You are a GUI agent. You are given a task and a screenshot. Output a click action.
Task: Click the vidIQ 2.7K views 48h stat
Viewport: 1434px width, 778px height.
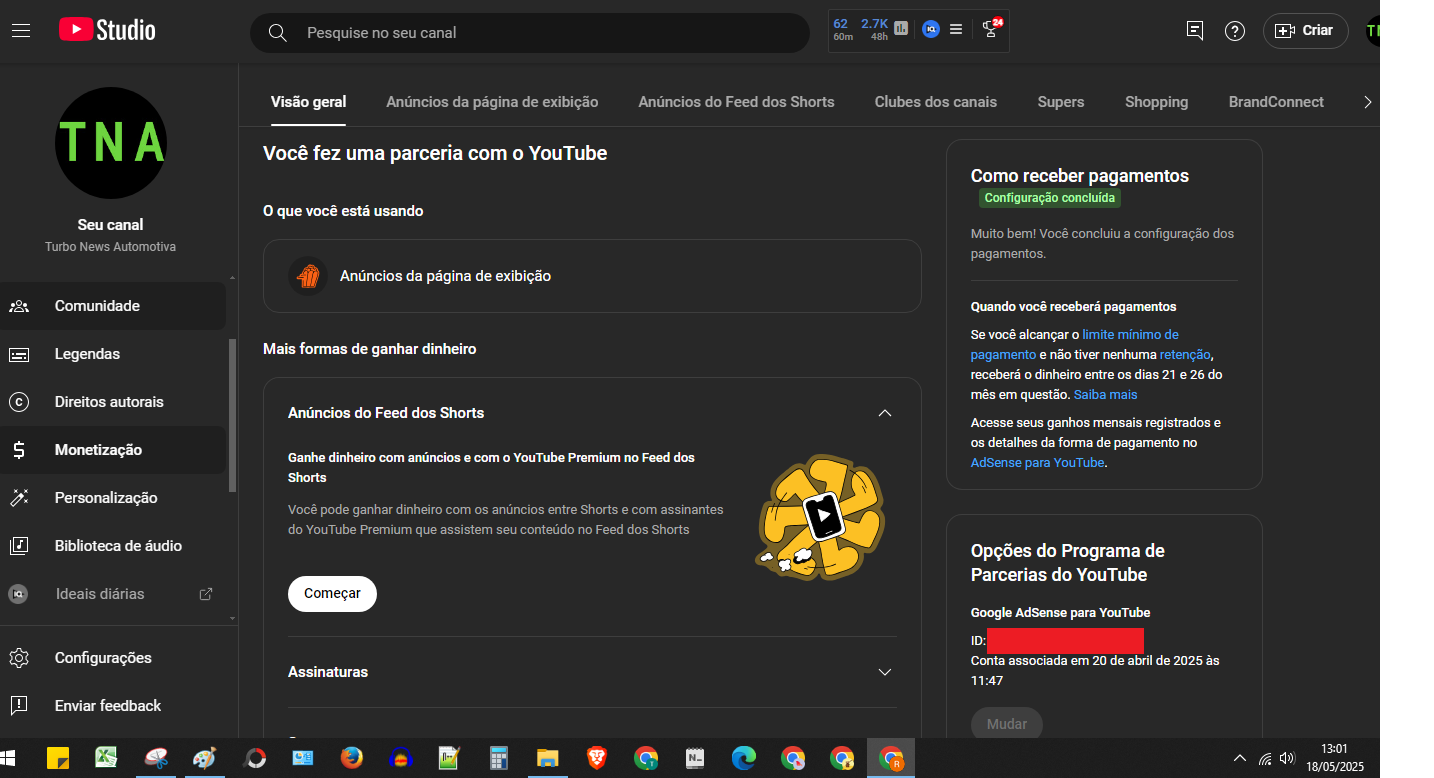874,29
